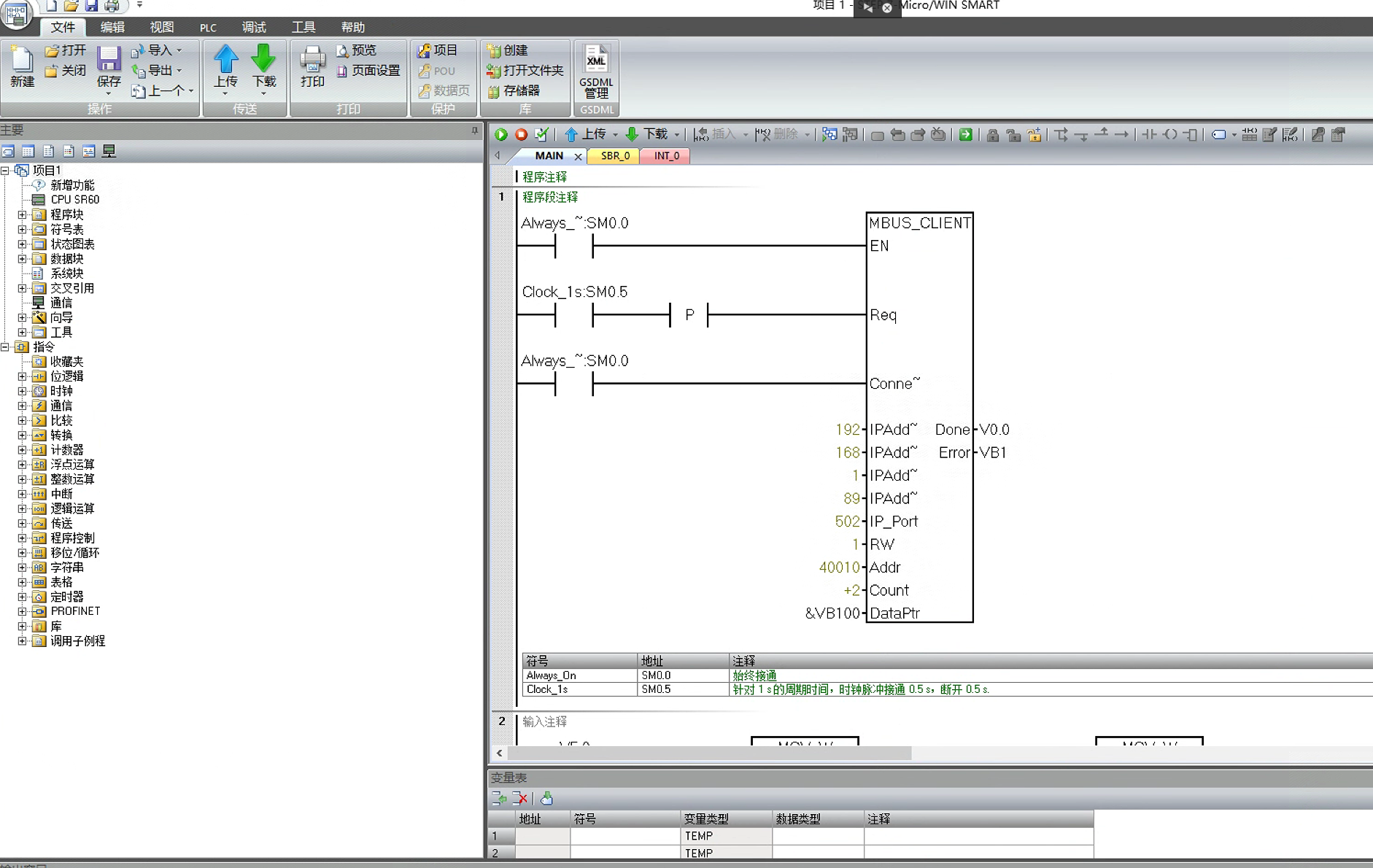Click the insert row icon in variable table
This screenshot has height=868, width=1373.
click(499, 798)
